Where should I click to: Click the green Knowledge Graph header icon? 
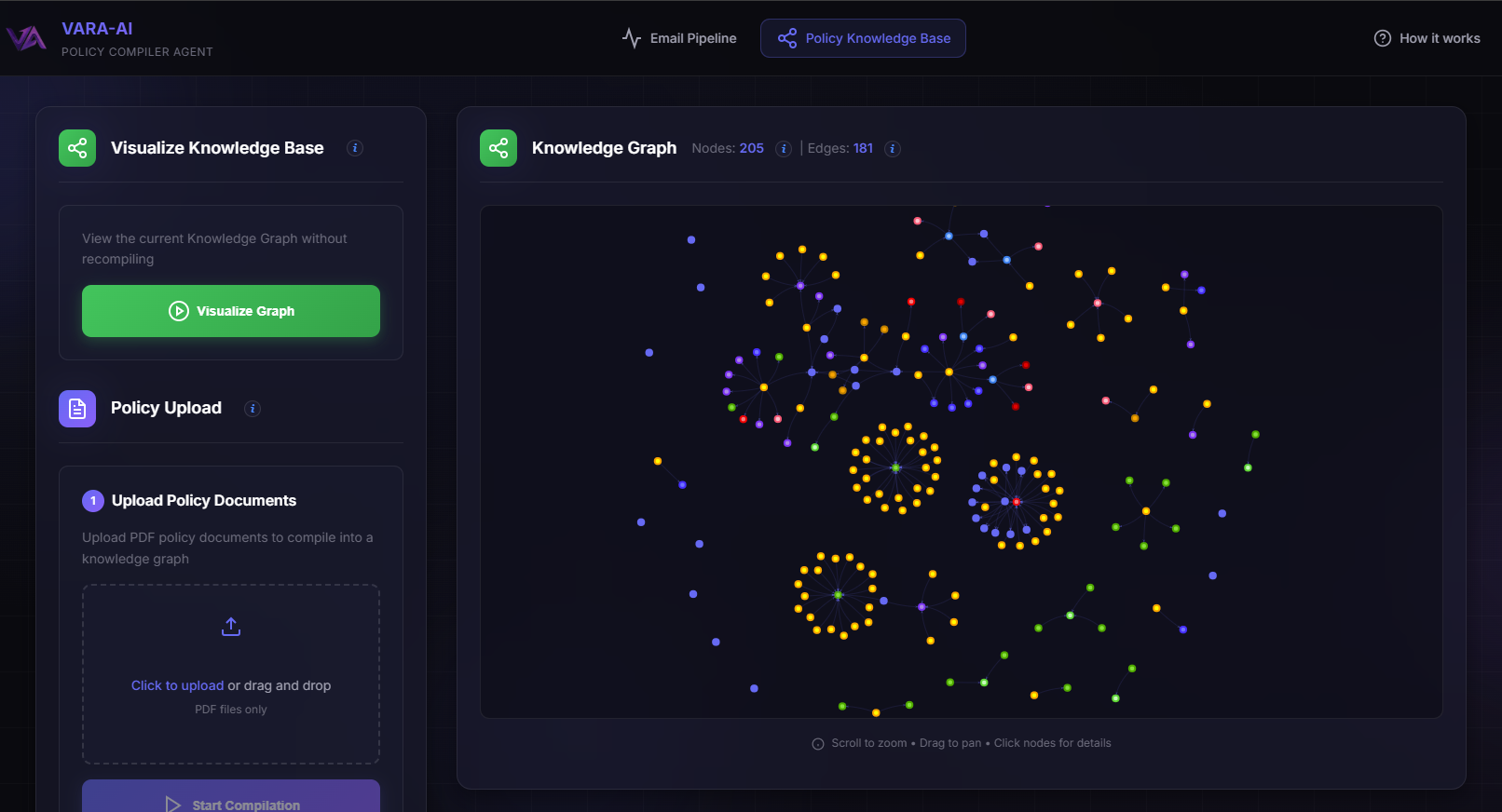[498, 148]
